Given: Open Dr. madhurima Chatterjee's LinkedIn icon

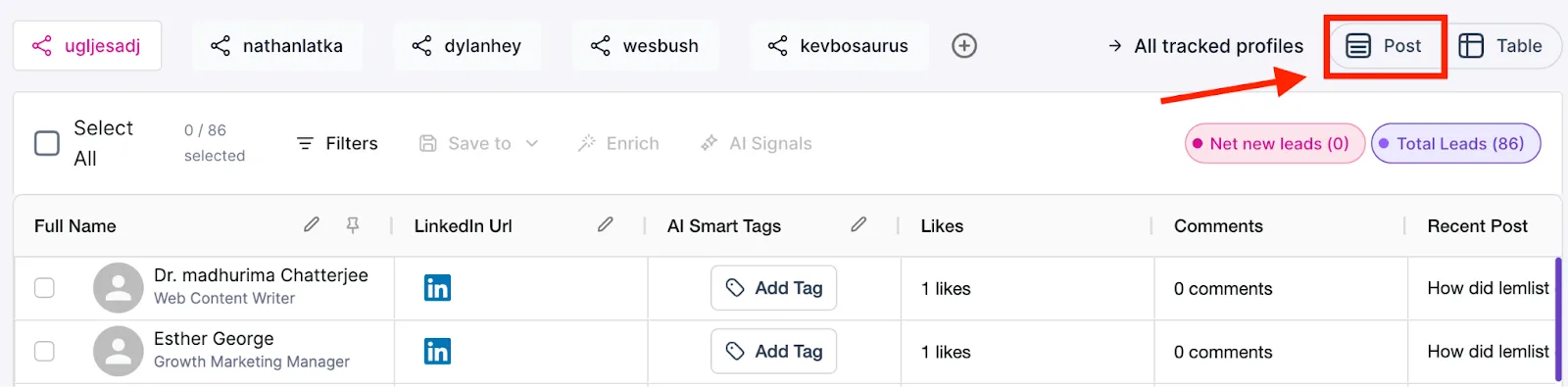Looking at the screenshot, I should click(x=437, y=288).
